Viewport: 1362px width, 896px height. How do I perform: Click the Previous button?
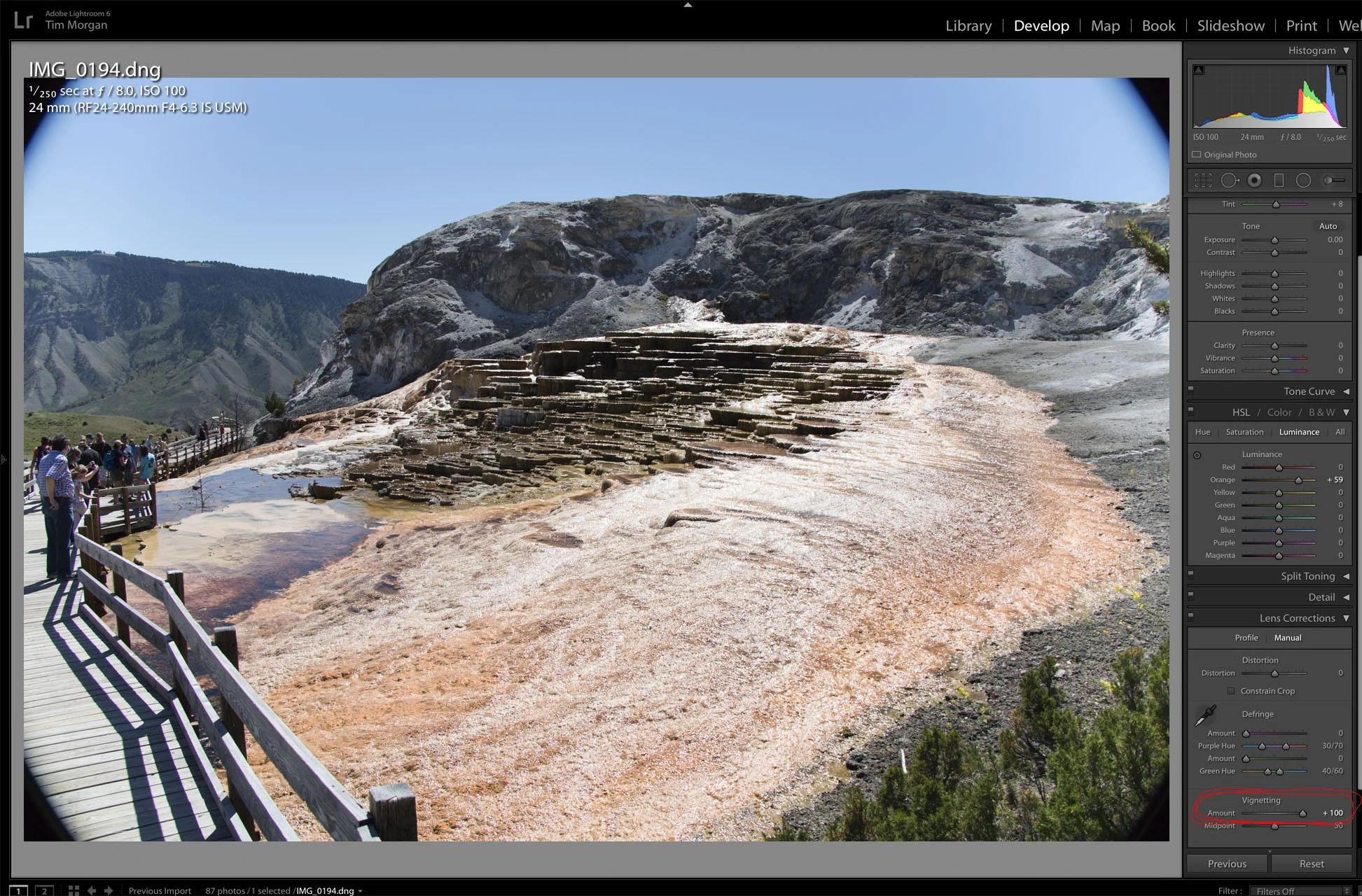click(x=1227, y=864)
